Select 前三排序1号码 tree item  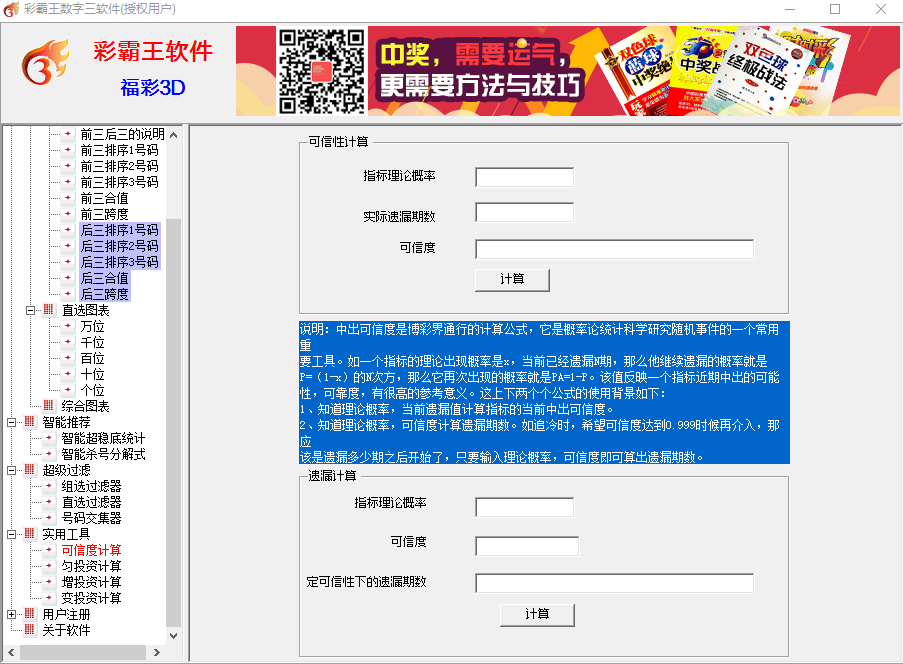click(119, 150)
